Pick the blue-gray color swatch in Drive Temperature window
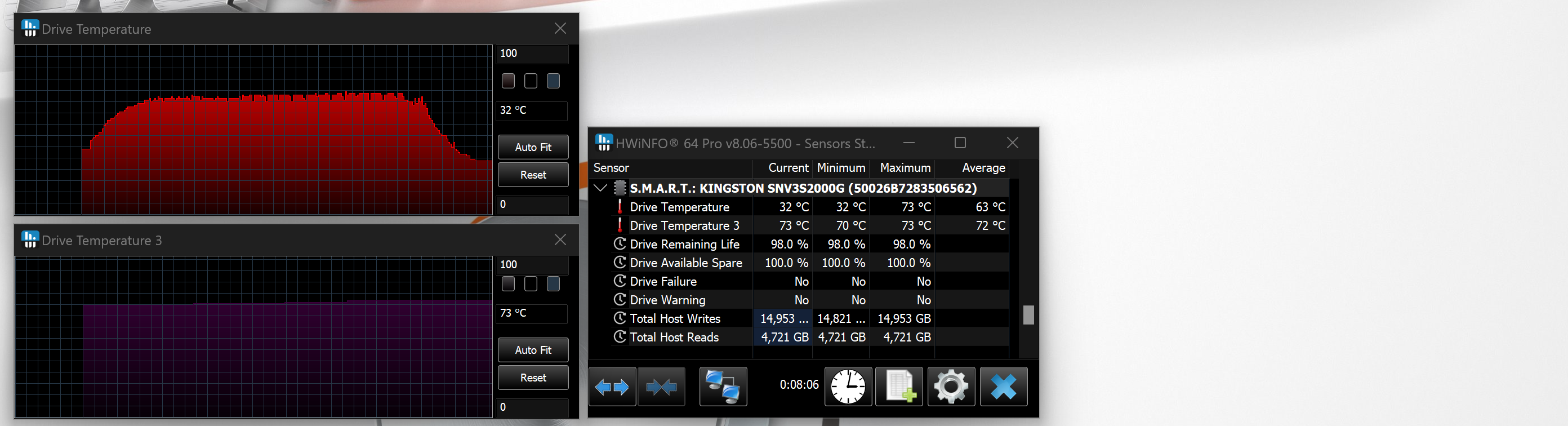 (x=553, y=81)
